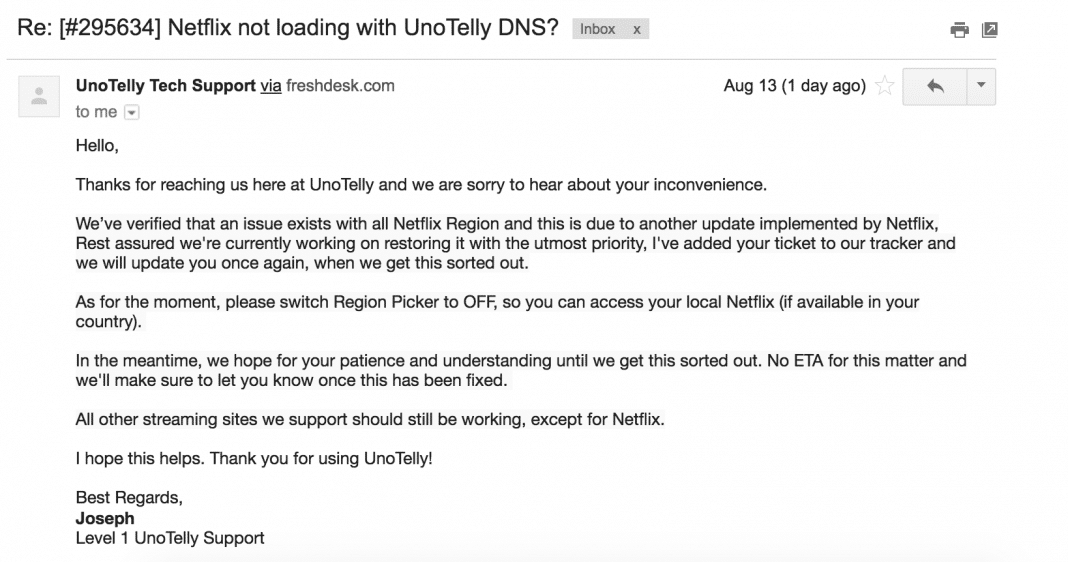Remove the Inbox label with the x
The image size is (1068, 562).
(x=637, y=29)
